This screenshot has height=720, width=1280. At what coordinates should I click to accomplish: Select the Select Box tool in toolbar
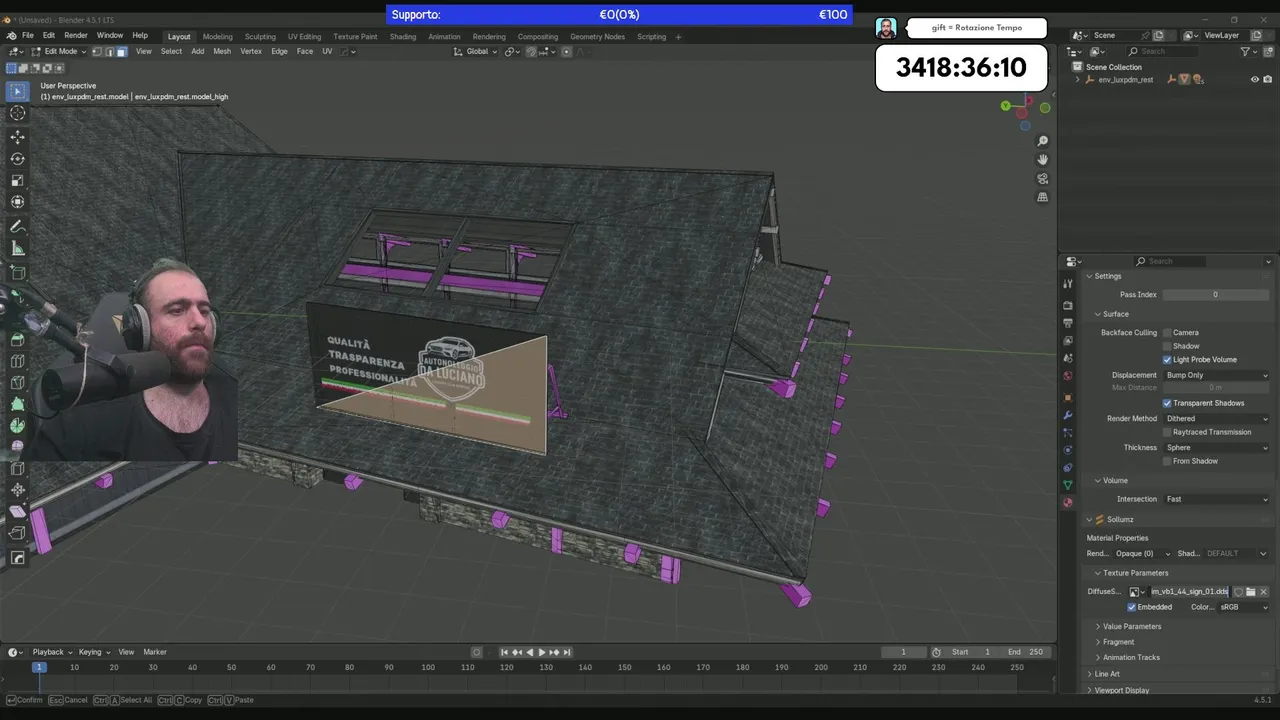[x=17, y=92]
